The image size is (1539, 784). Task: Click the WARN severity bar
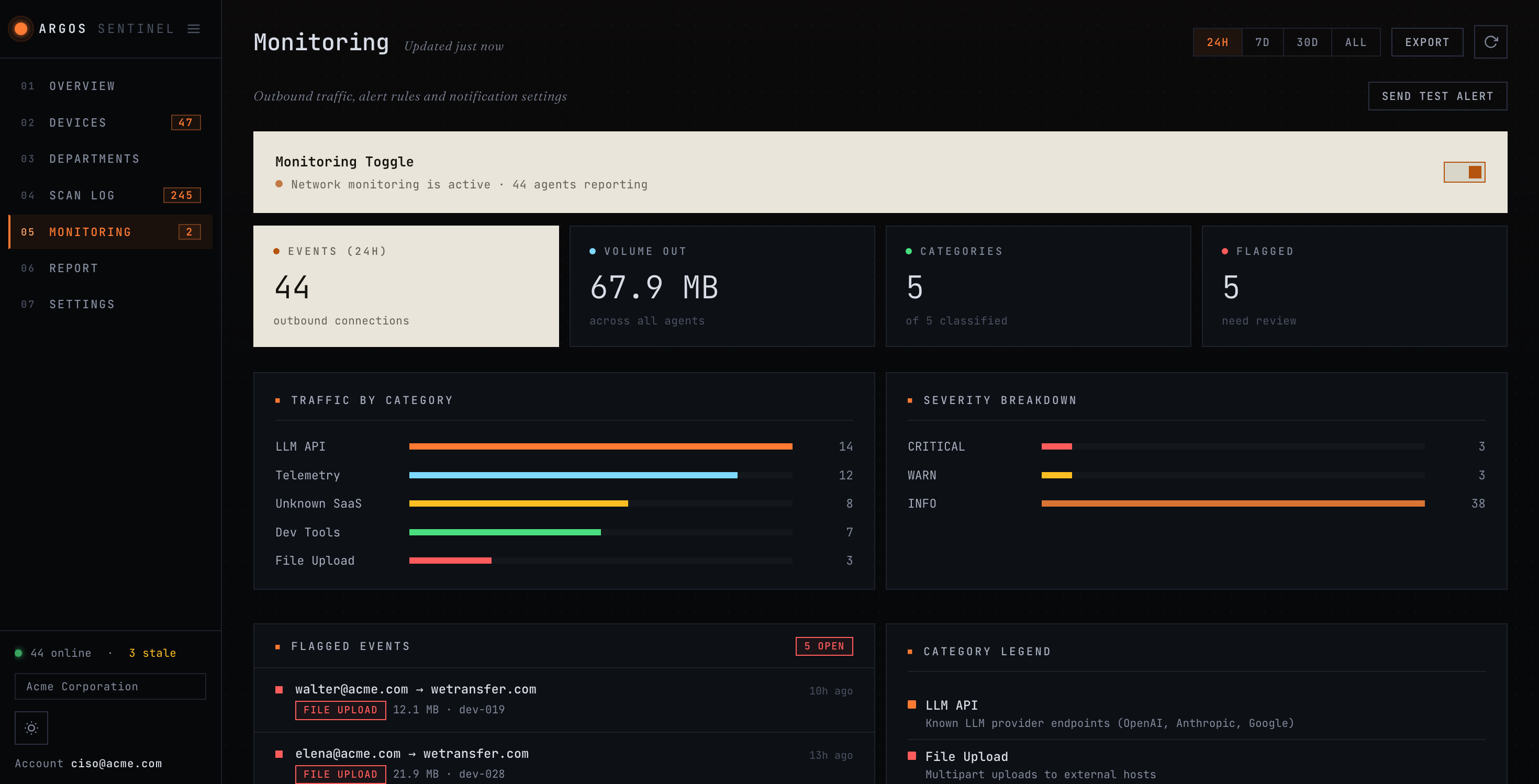pos(1056,475)
